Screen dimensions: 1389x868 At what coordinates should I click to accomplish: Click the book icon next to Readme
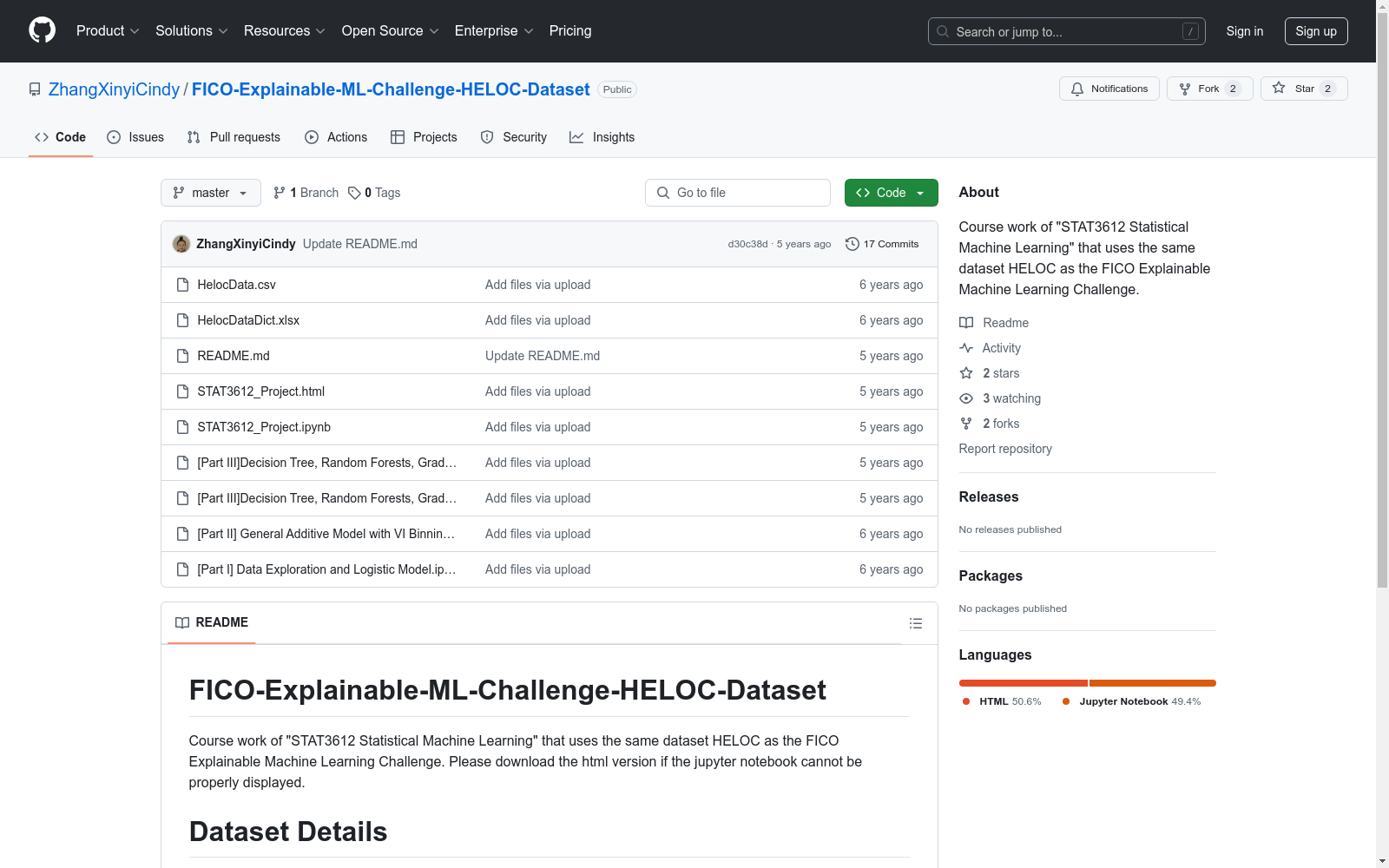[x=966, y=323]
